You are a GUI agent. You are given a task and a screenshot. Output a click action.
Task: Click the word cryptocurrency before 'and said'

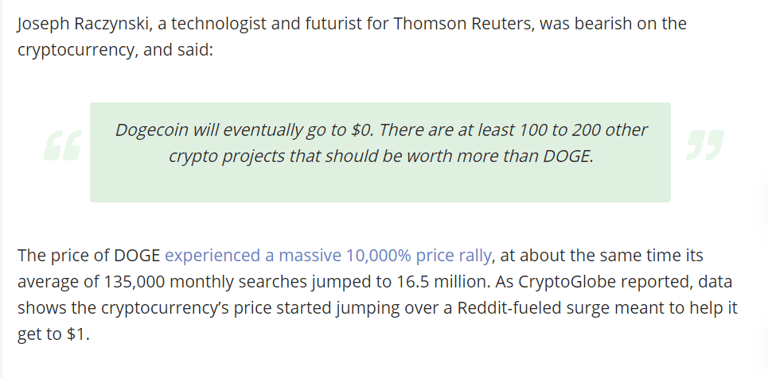[75, 51]
